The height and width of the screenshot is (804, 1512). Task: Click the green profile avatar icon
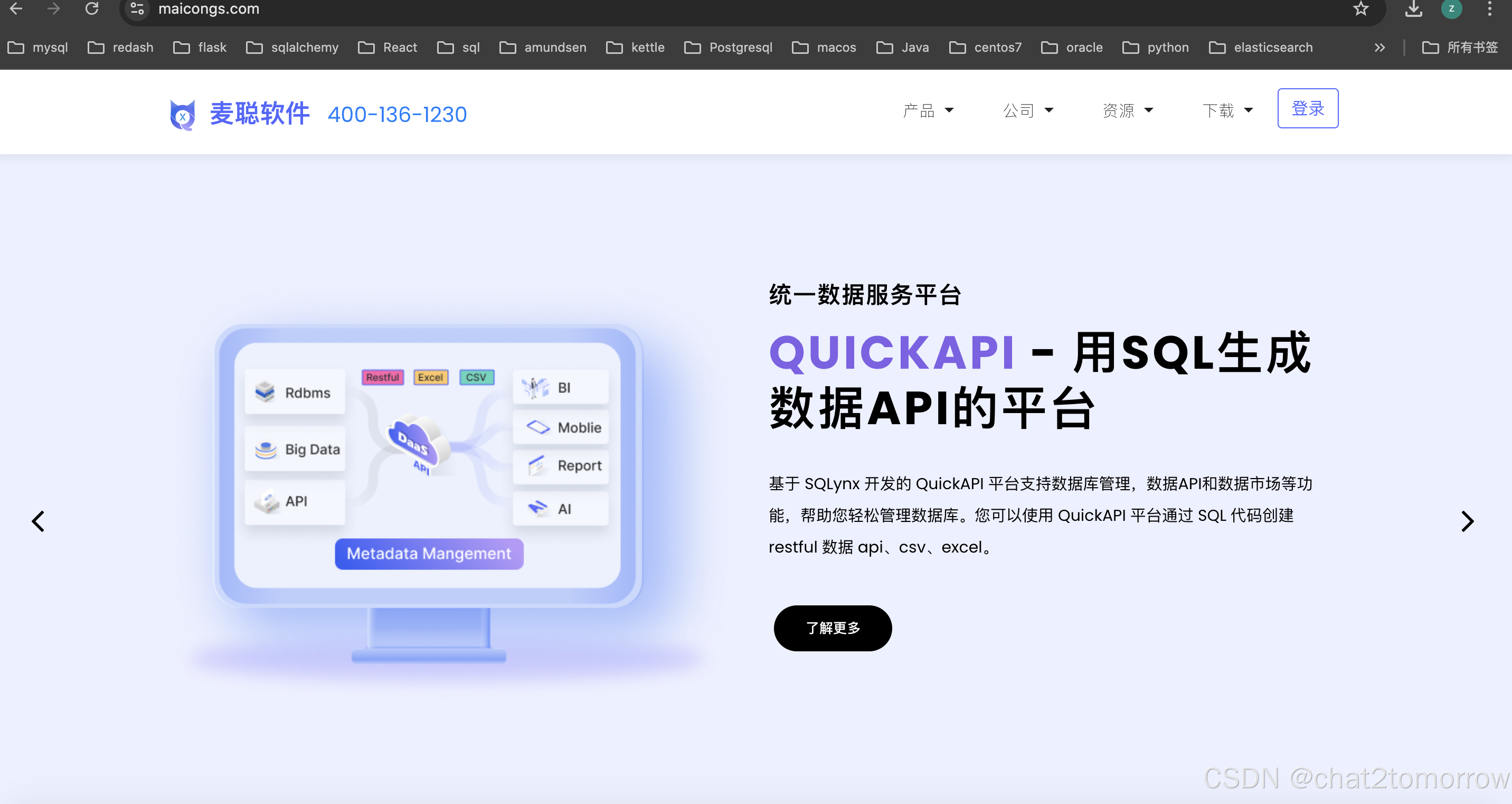(1451, 9)
